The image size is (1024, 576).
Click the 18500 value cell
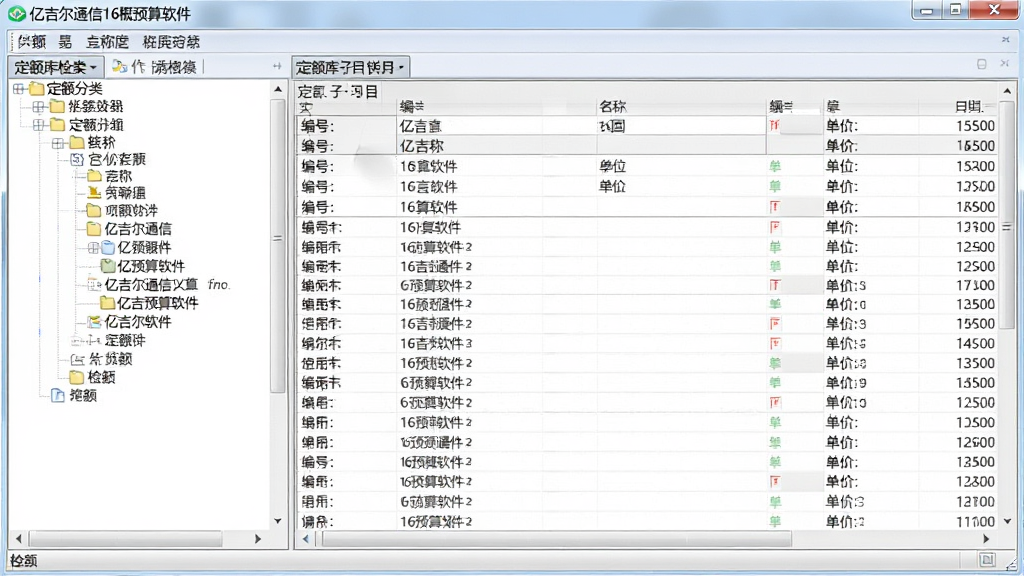pyautogui.click(x=976, y=207)
